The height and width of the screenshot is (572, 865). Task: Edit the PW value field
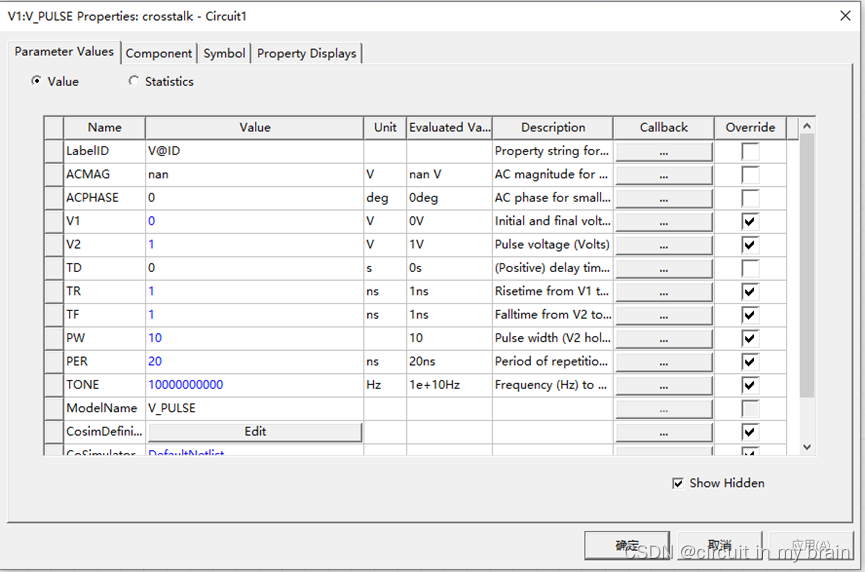pos(254,338)
